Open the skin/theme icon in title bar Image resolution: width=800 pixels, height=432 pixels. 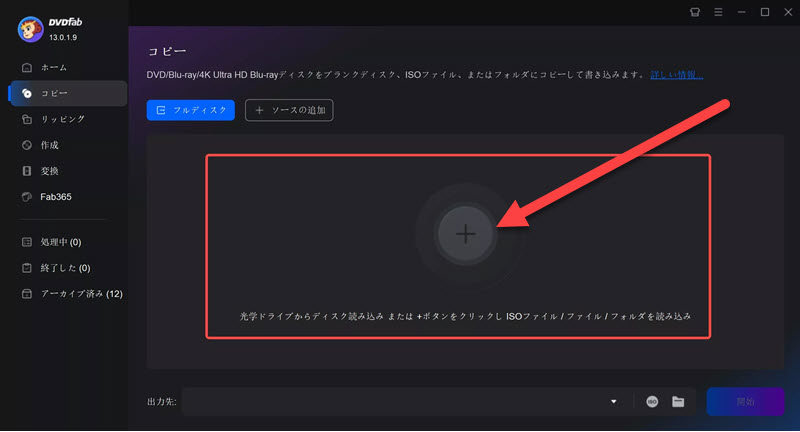(x=695, y=12)
